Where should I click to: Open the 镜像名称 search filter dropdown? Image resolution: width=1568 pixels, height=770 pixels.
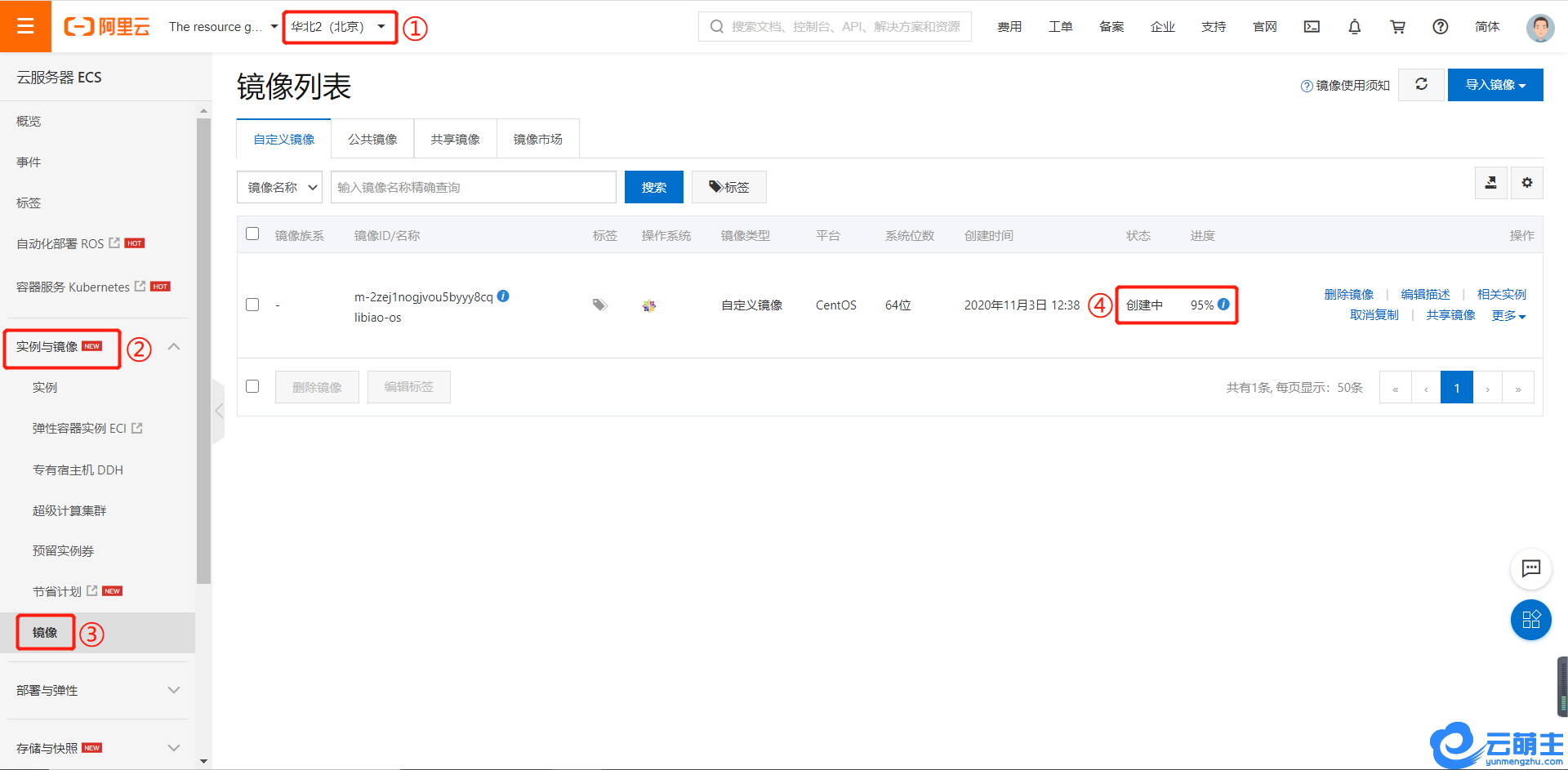click(280, 188)
